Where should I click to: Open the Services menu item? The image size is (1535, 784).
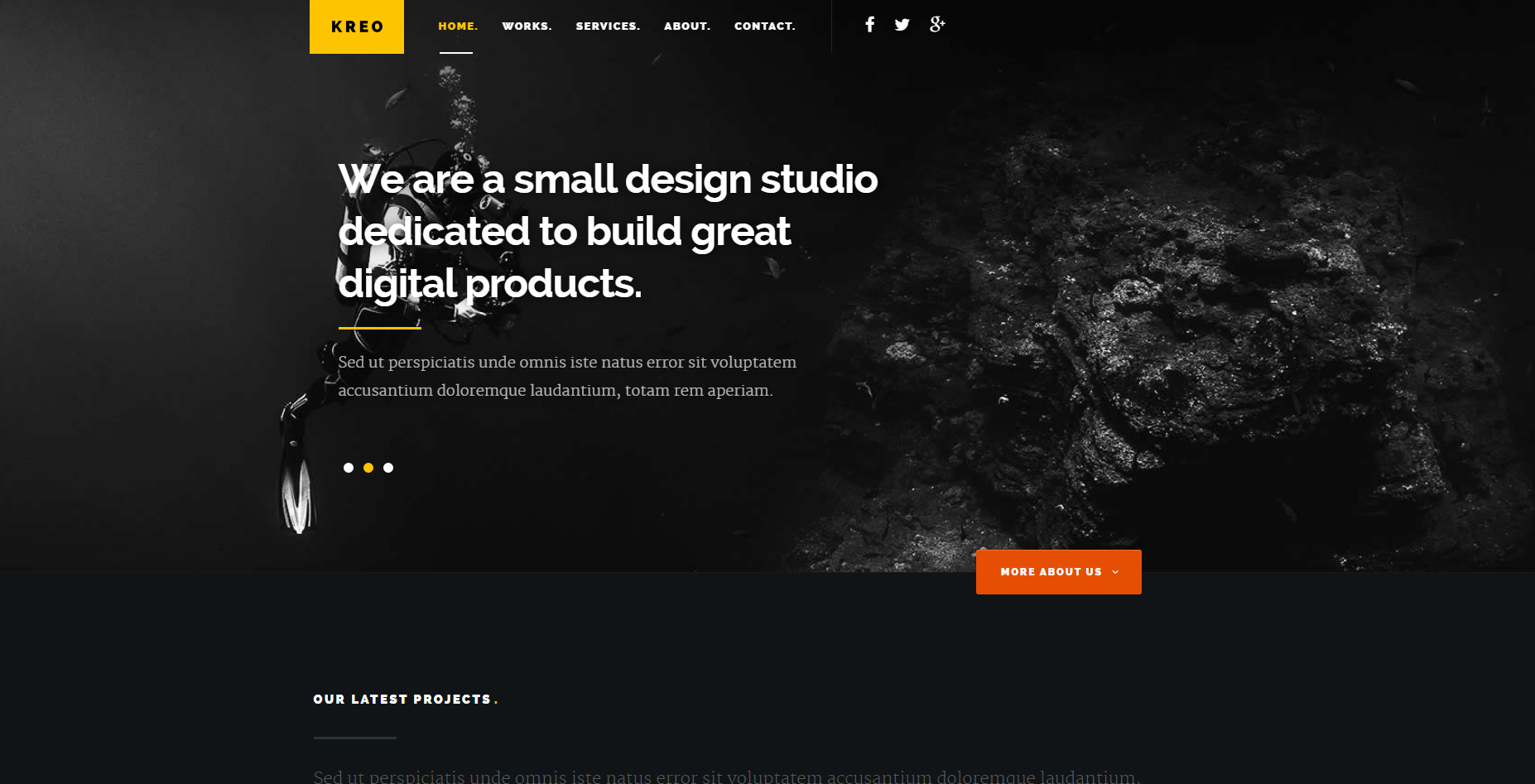pos(608,26)
